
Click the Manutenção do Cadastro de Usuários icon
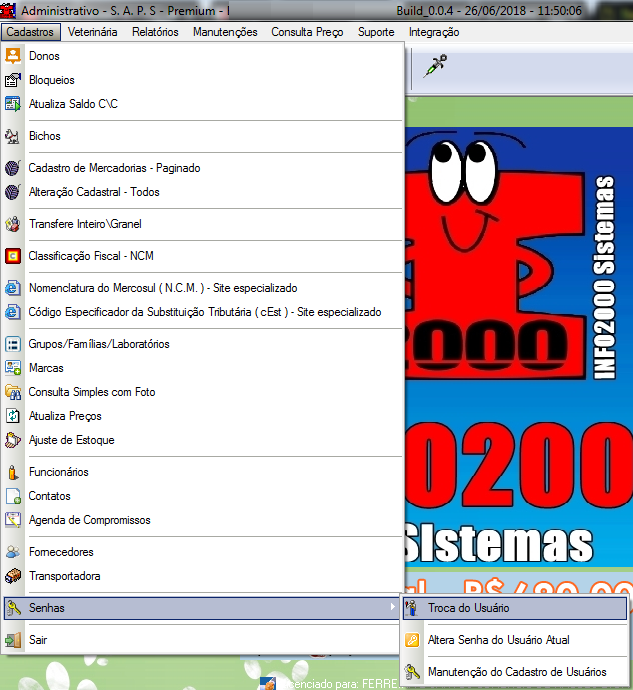point(412,672)
